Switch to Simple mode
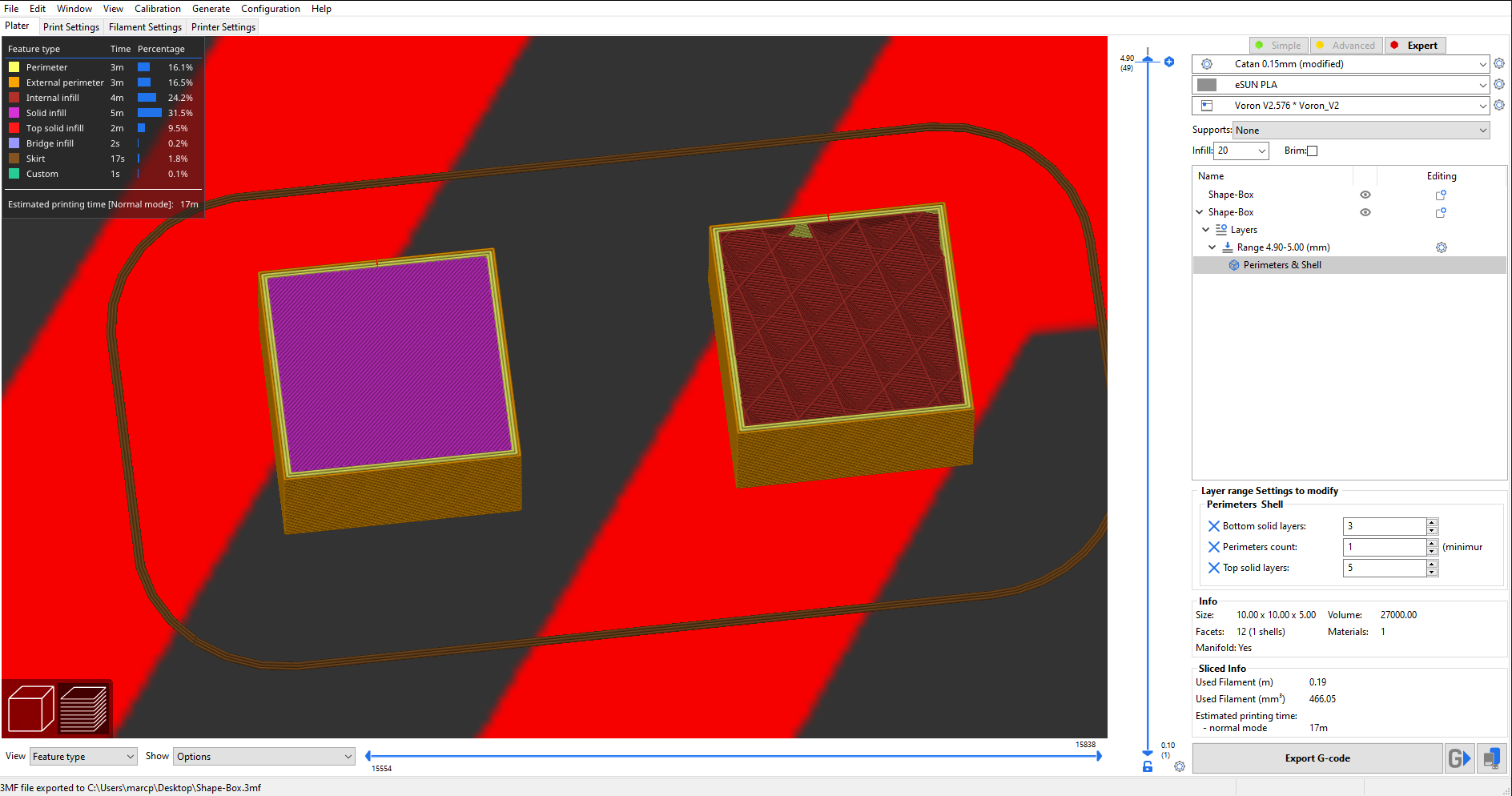 (1278, 46)
